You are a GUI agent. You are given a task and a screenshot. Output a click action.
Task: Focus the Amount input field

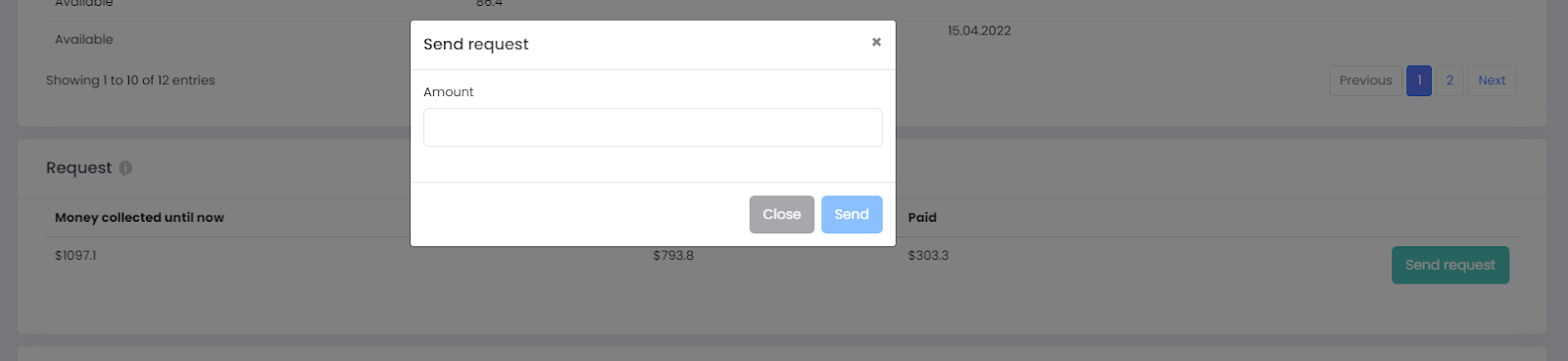653,128
